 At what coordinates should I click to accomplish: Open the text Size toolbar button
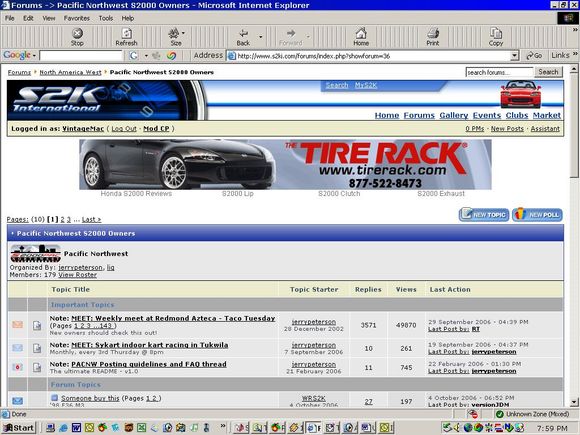176,37
